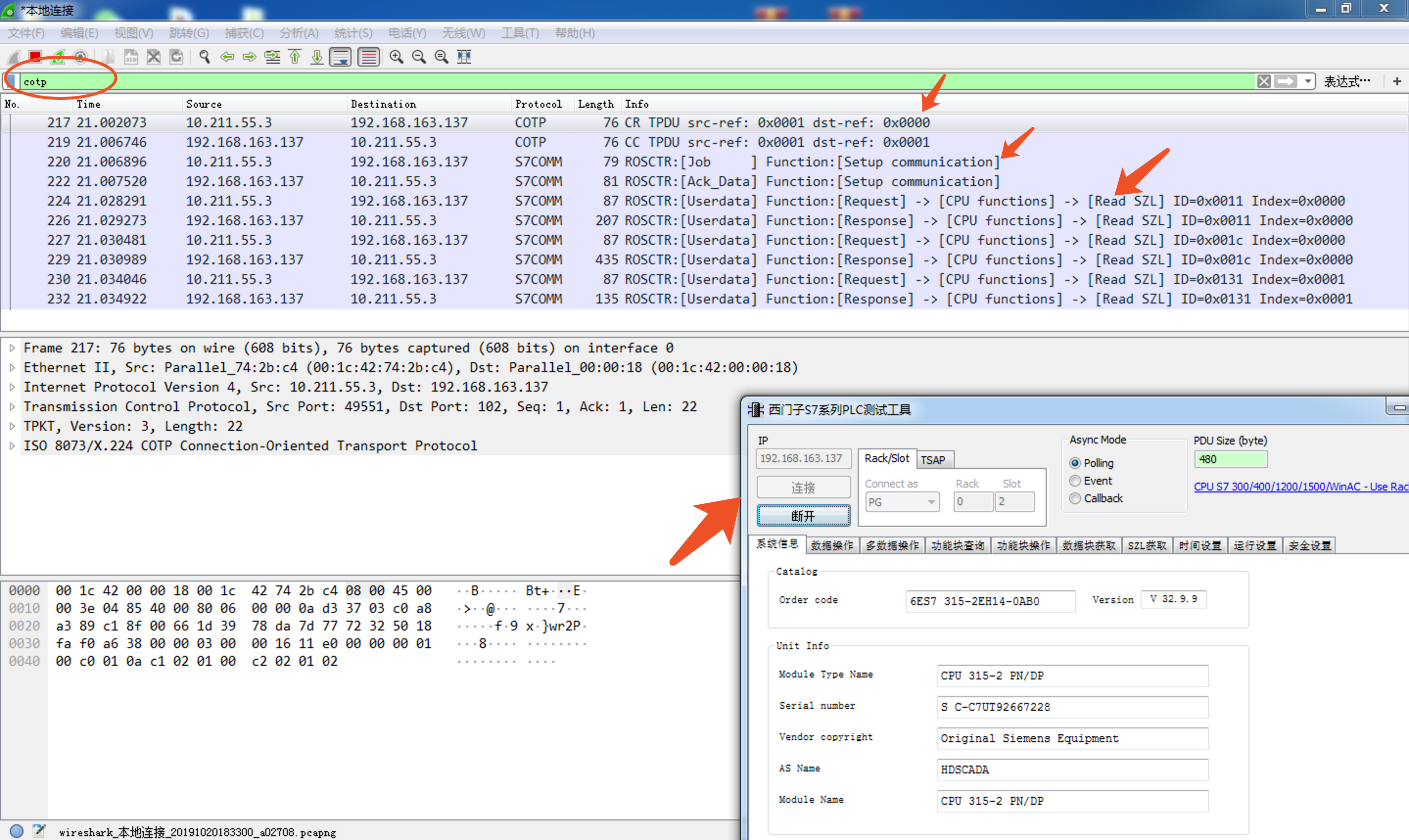Viewport: 1409px width, 840px height.
Task: Zoom in on packet text
Action: [x=396, y=57]
